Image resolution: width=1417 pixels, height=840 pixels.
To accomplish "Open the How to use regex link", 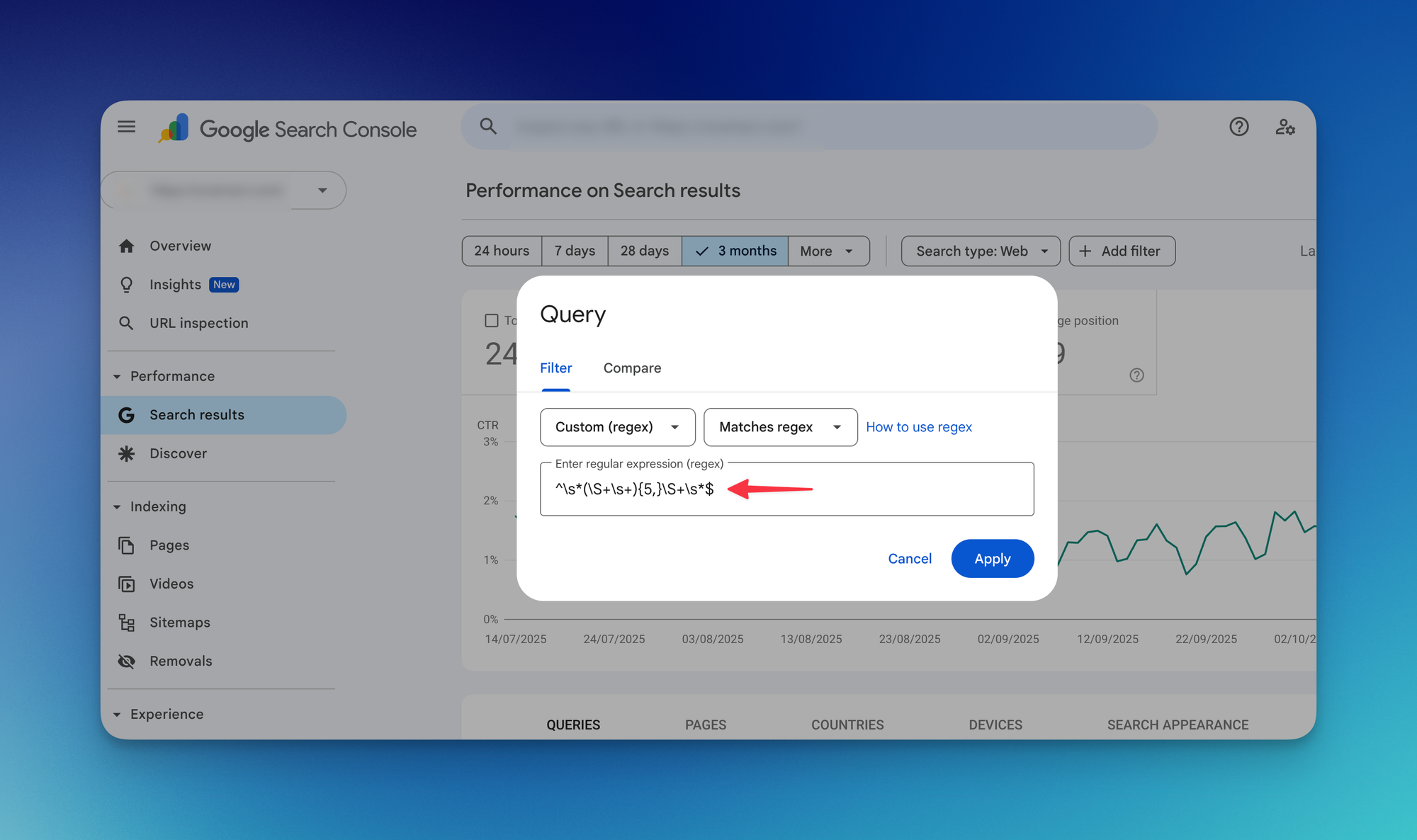I will pyautogui.click(x=918, y=427).
